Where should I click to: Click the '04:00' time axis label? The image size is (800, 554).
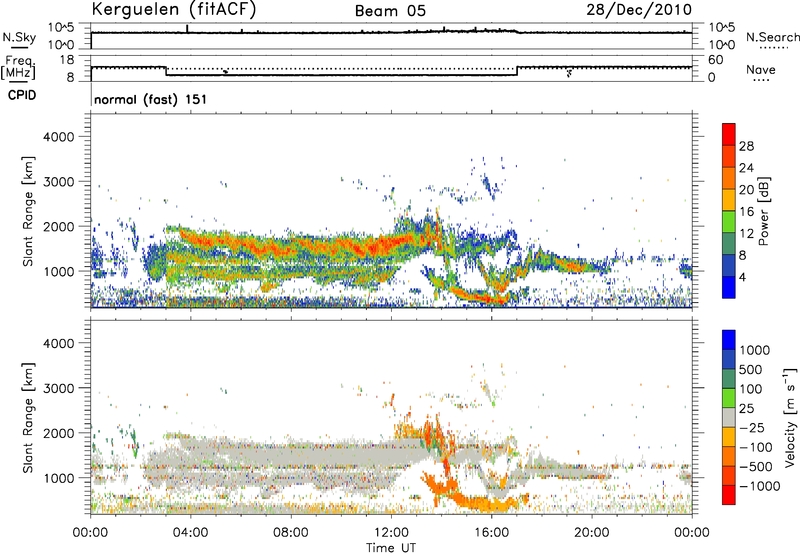(191, 533)
